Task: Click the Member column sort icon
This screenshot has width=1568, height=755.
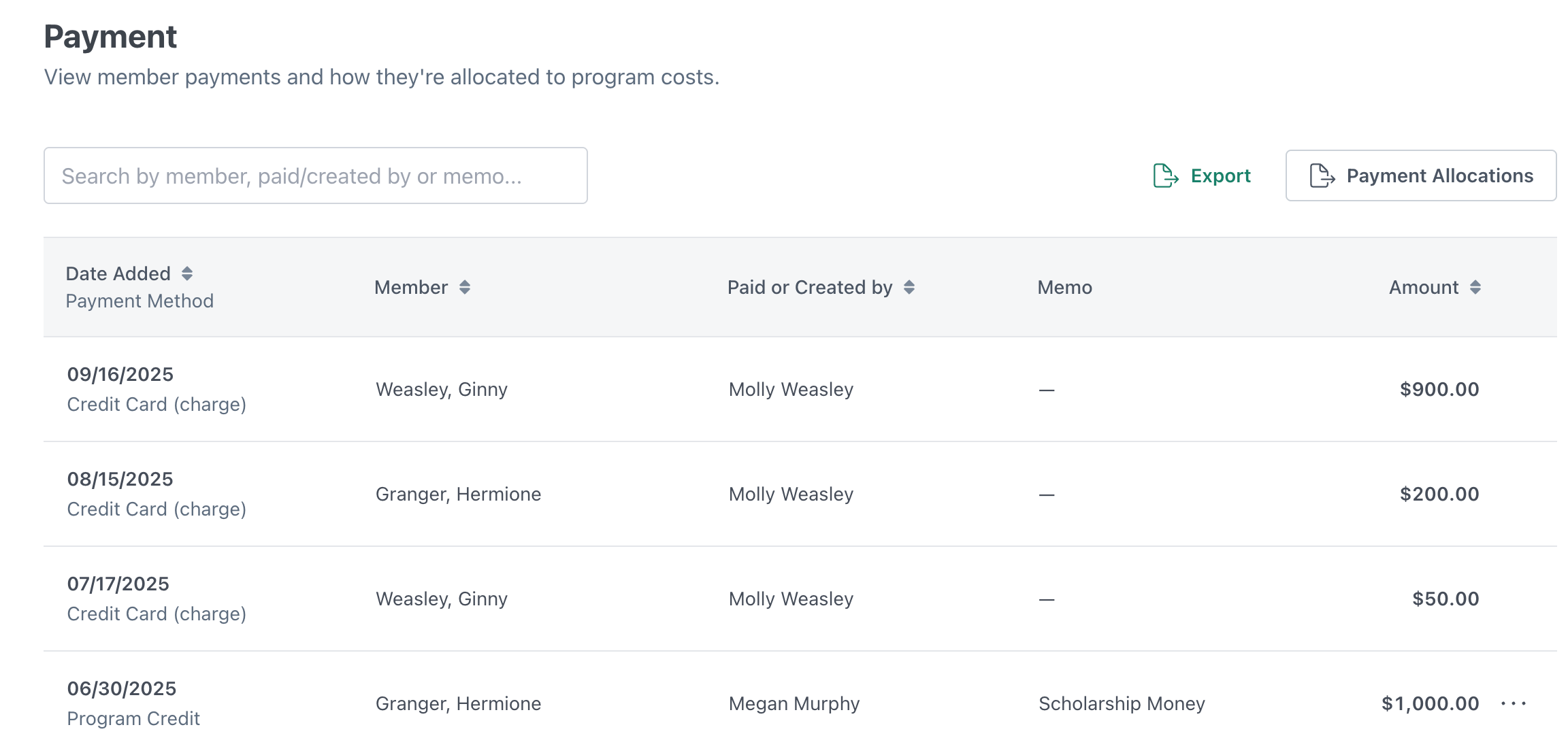Action: [x=465, y=287]
